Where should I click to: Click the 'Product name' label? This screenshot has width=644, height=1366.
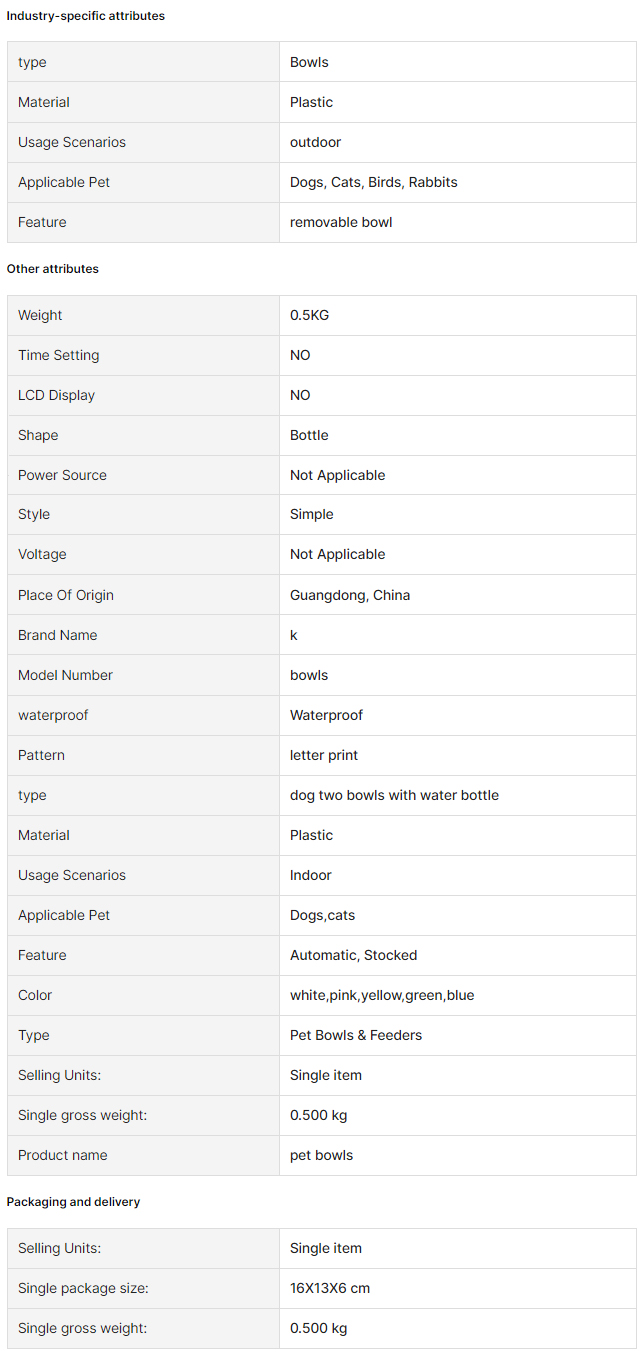pos(63,1155)
